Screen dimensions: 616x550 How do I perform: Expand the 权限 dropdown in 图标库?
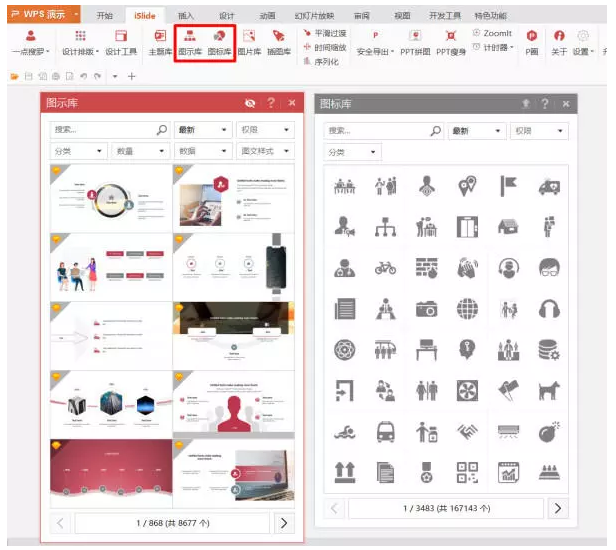tap(539, 131)
